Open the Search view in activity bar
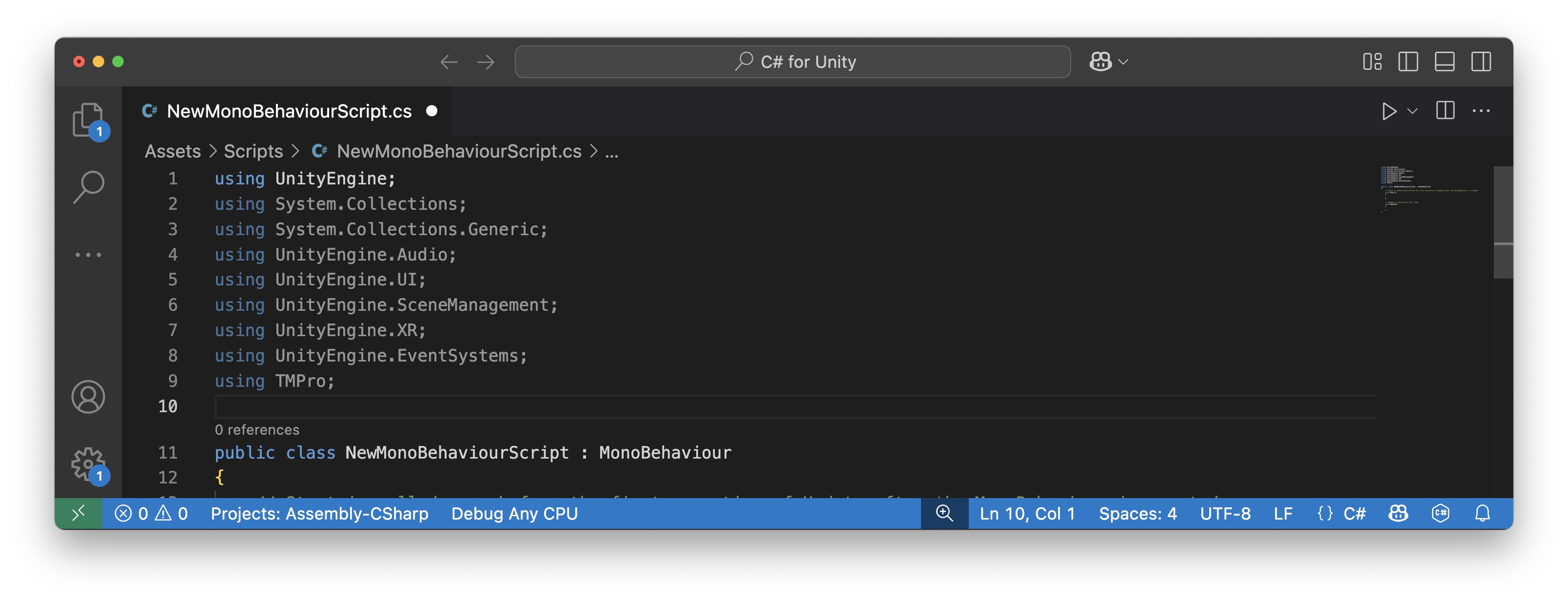The width and height of the screenshot is (1568, 602). [88, 186]
